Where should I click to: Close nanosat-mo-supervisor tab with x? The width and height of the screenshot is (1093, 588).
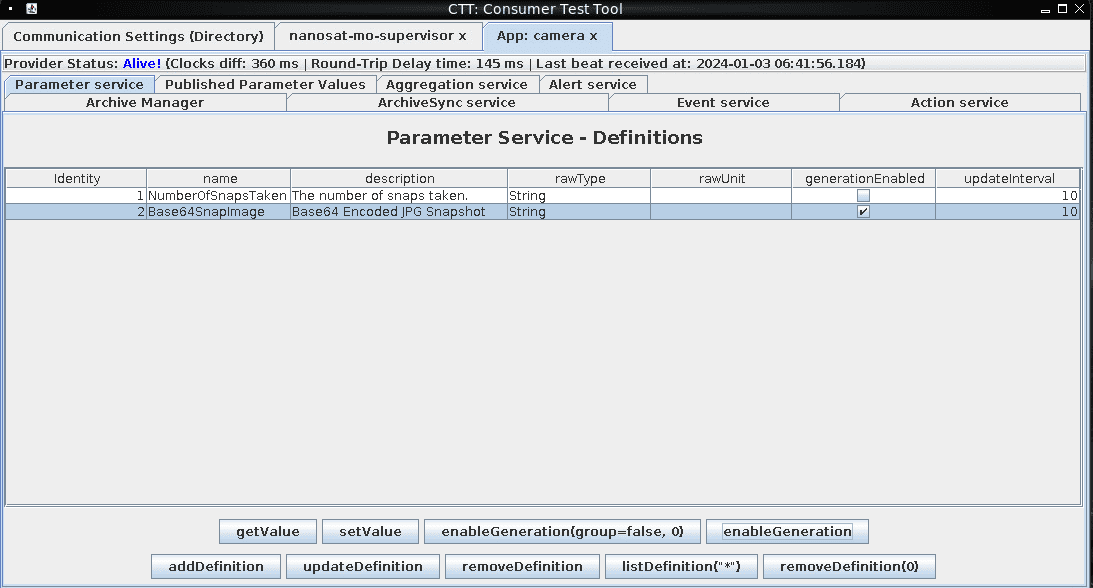[x=462, y=36]
